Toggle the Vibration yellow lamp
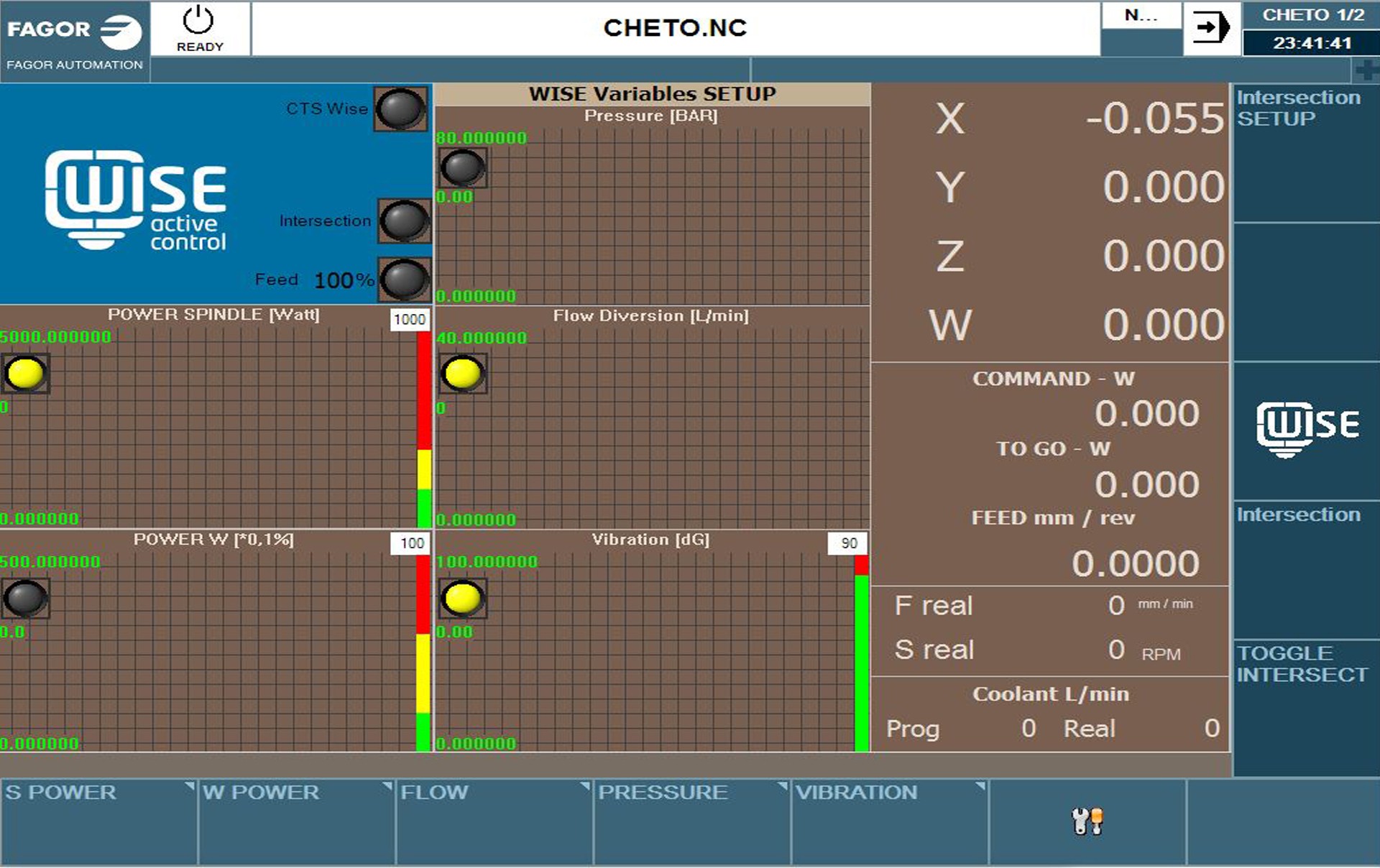This screenshot has width=1380, height=868. tap(462, 599)
